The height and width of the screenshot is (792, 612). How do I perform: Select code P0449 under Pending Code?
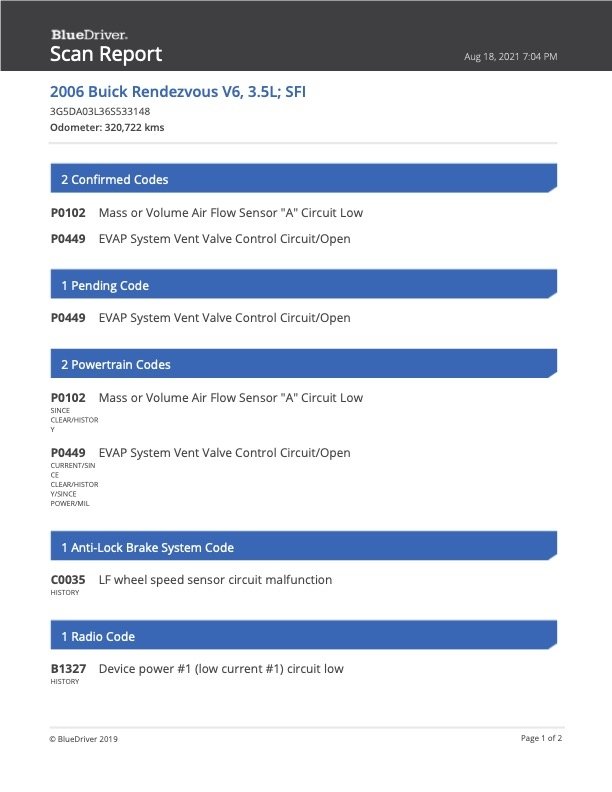coord(68,318)
